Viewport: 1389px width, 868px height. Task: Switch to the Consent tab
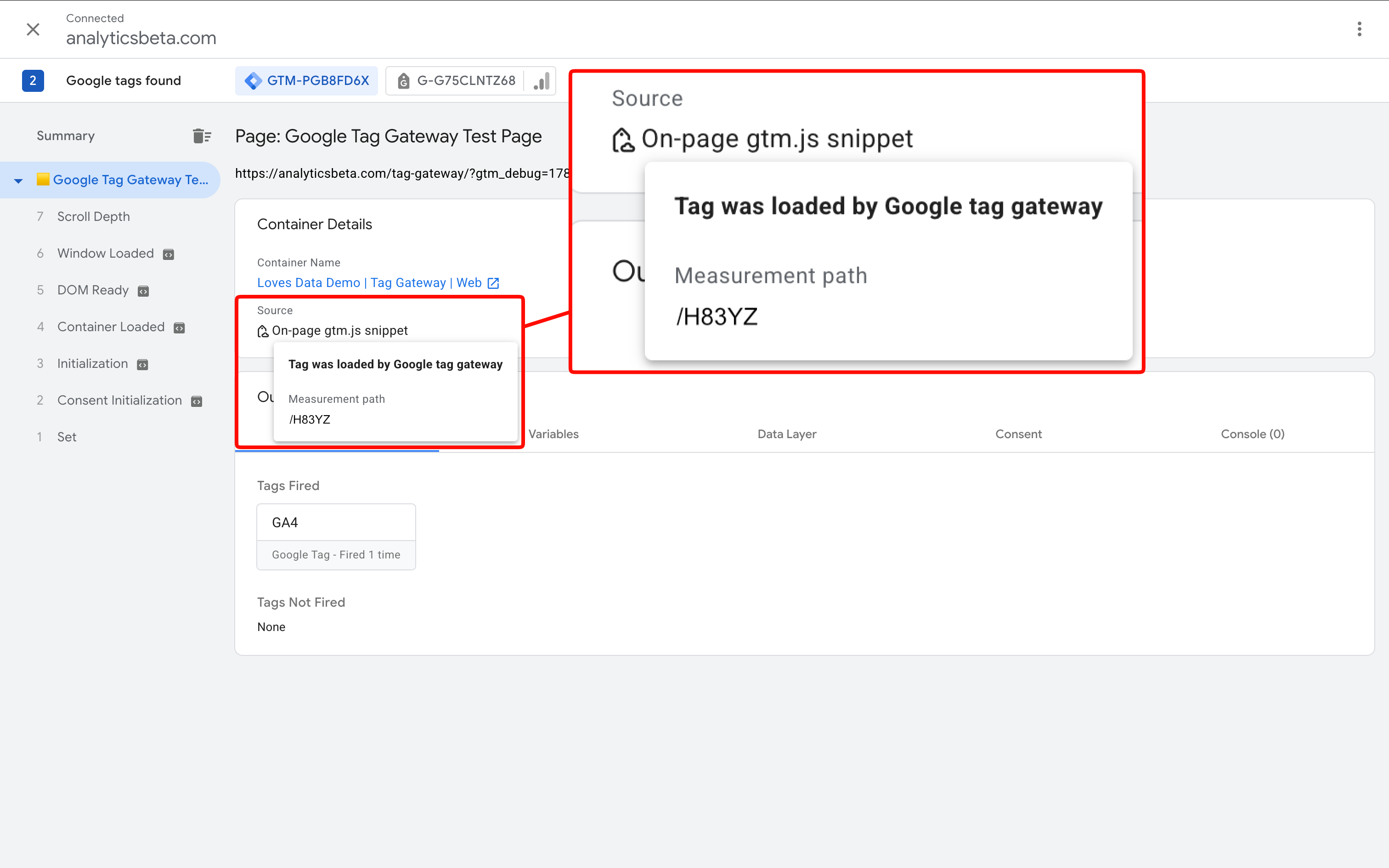click(1018, 434)
